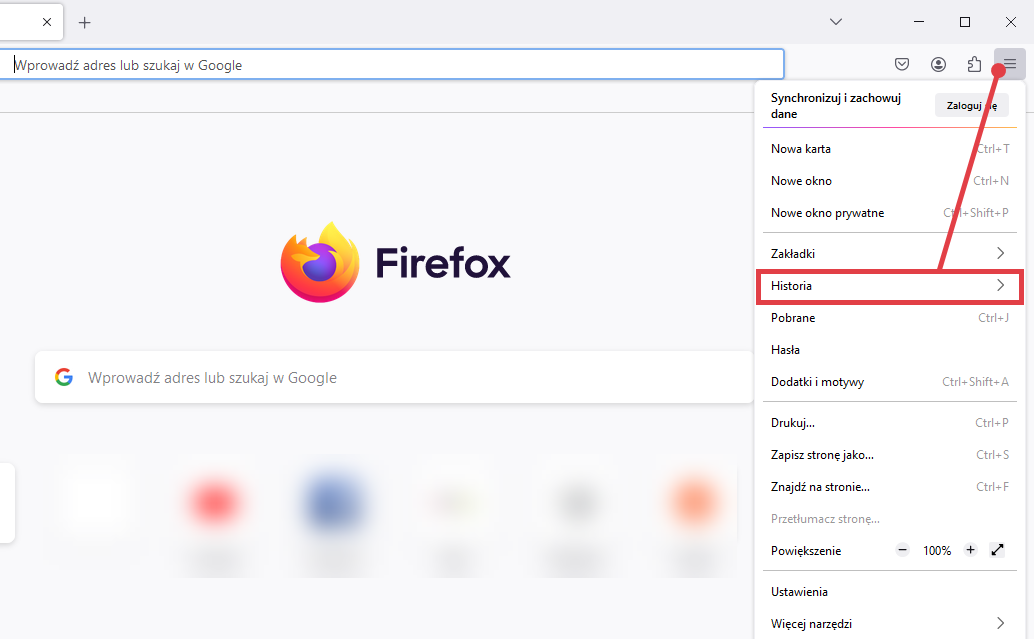Image resolution: width=1034 pixels, height=639 pixels.
Task: Open the Firefox hamburger application menu
Action: 1010,64
